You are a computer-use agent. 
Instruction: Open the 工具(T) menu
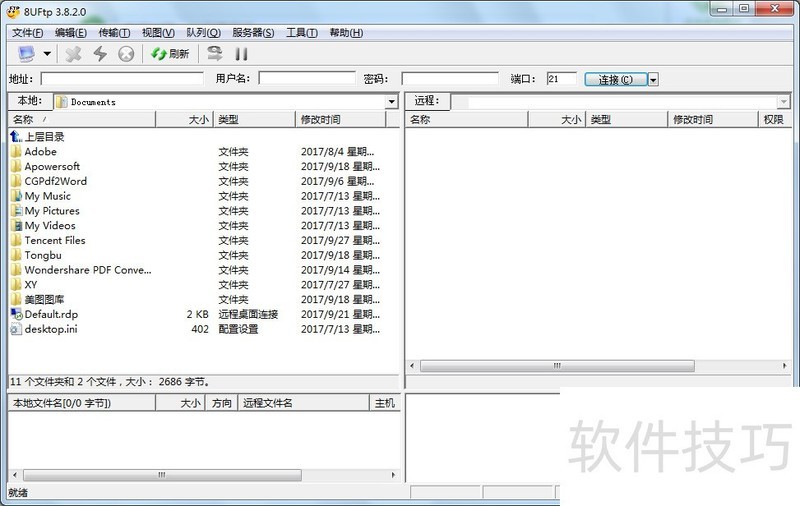click(302, 33)
